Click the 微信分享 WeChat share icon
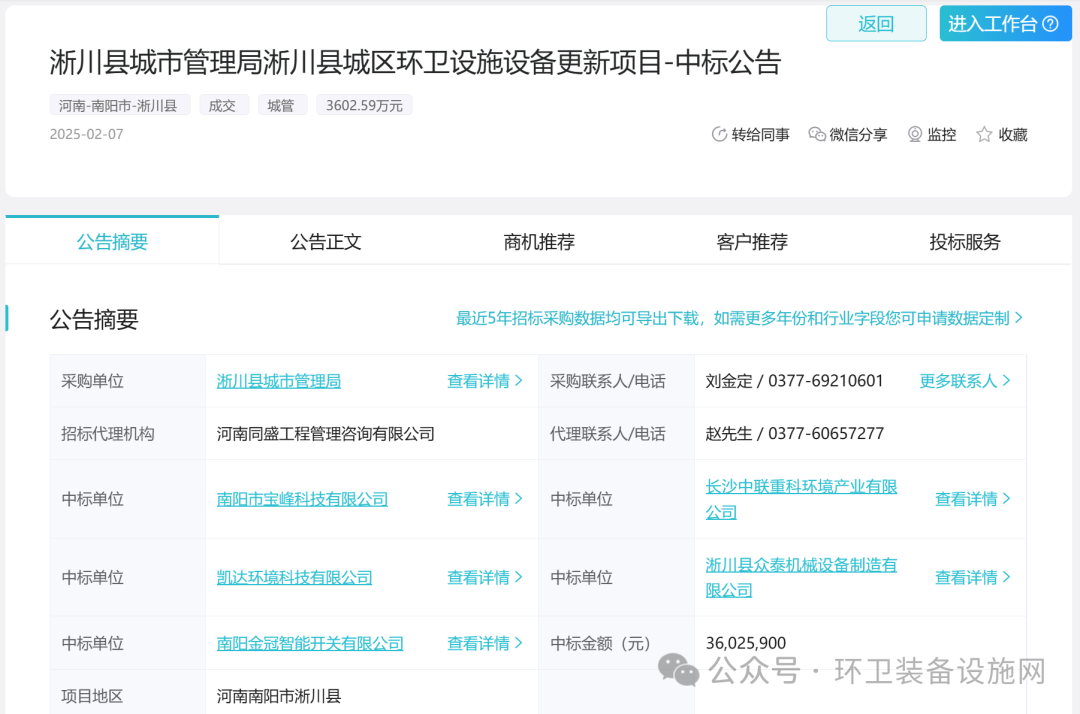Viewport: 1080px width, 714px height. [x=817, y=134]
